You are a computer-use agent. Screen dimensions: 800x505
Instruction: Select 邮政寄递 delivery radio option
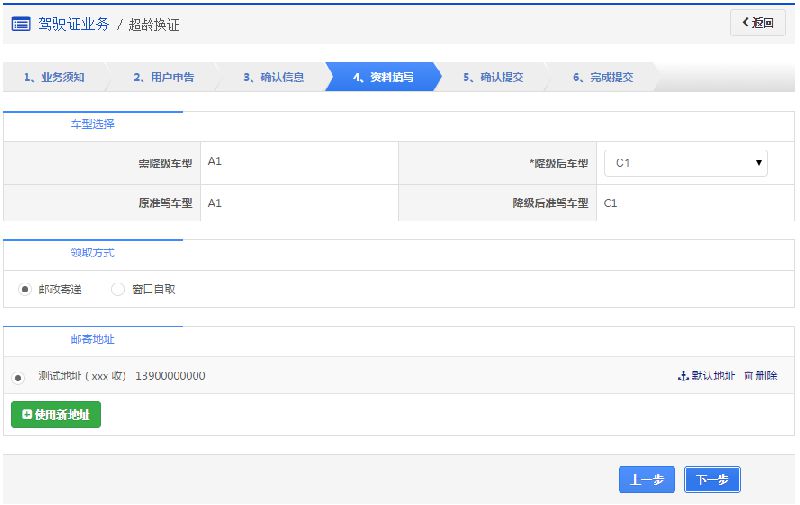tap(25, 289)
